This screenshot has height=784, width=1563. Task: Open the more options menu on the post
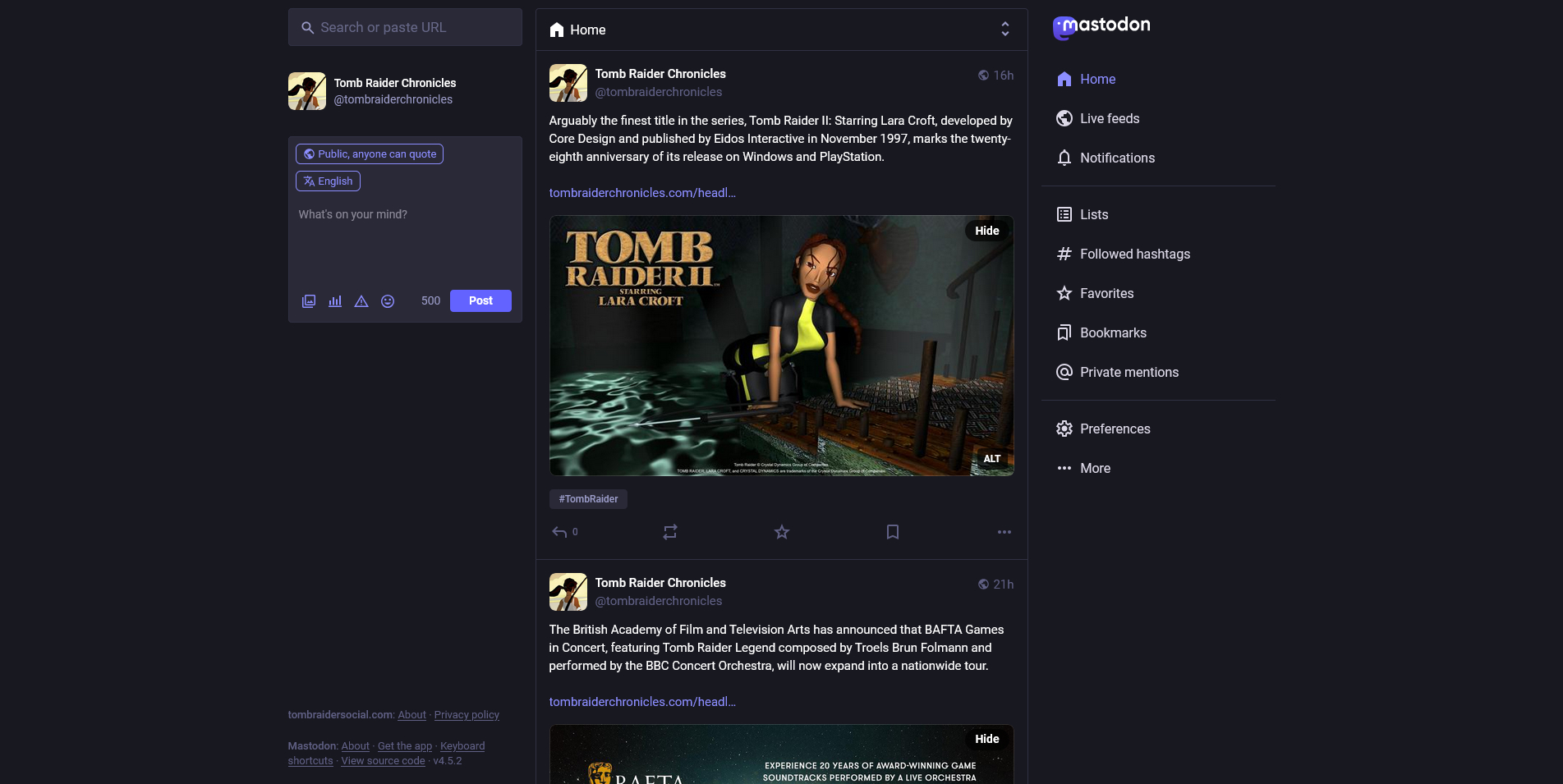point(1004,532)
